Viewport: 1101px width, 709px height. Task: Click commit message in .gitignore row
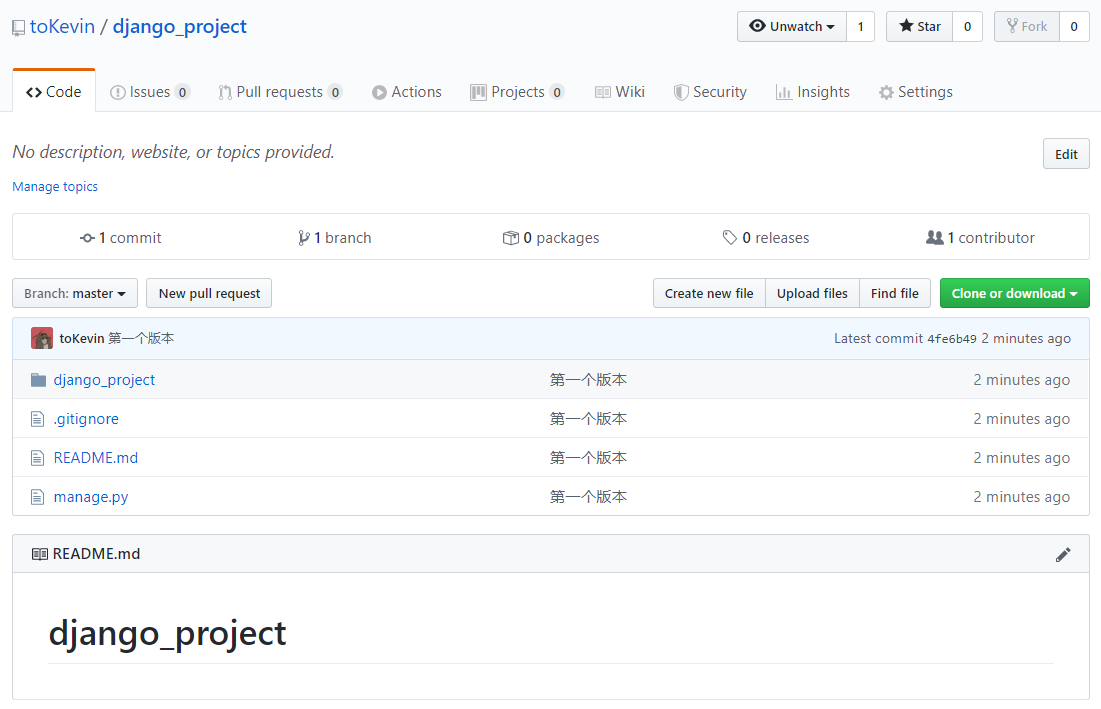point(588,419)
